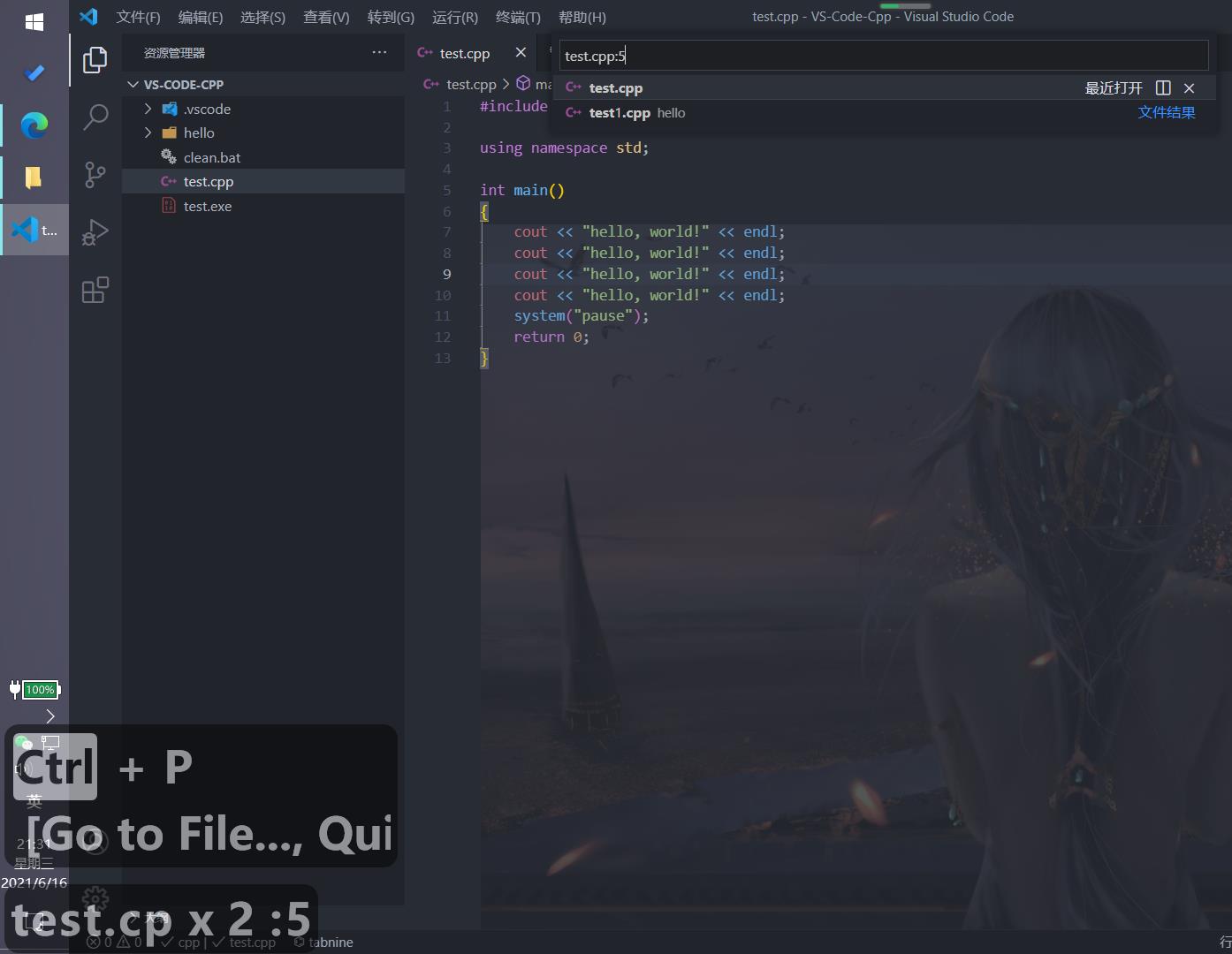Open the 终端(T) menu

[x=518, y=17]
